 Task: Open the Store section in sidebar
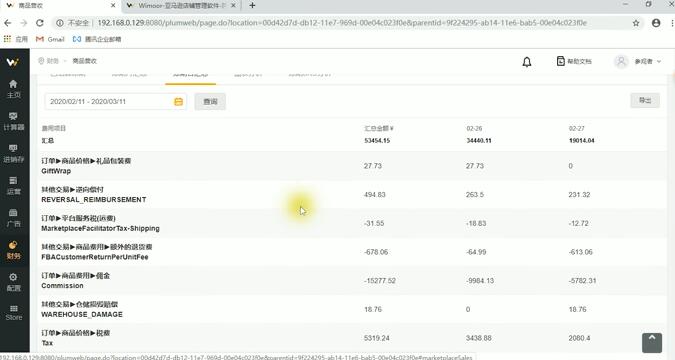click(13, 313)
